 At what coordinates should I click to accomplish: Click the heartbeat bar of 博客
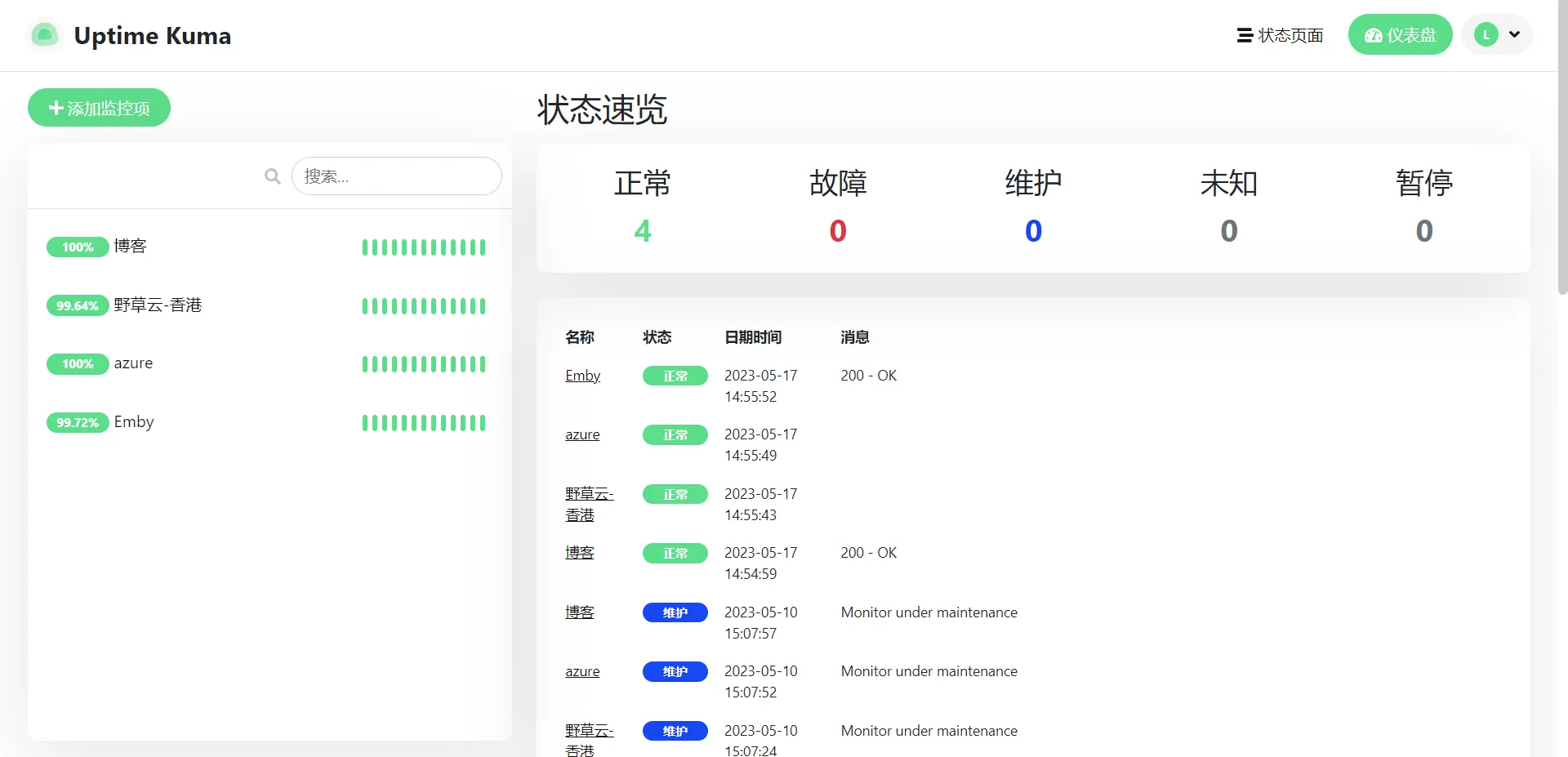point(424,247)
